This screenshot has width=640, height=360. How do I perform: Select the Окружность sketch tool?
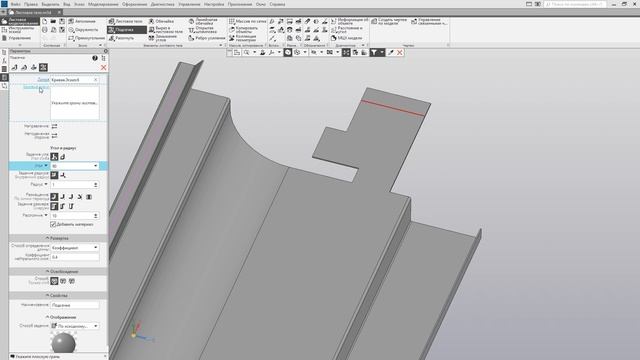click(x=83, y=30)
